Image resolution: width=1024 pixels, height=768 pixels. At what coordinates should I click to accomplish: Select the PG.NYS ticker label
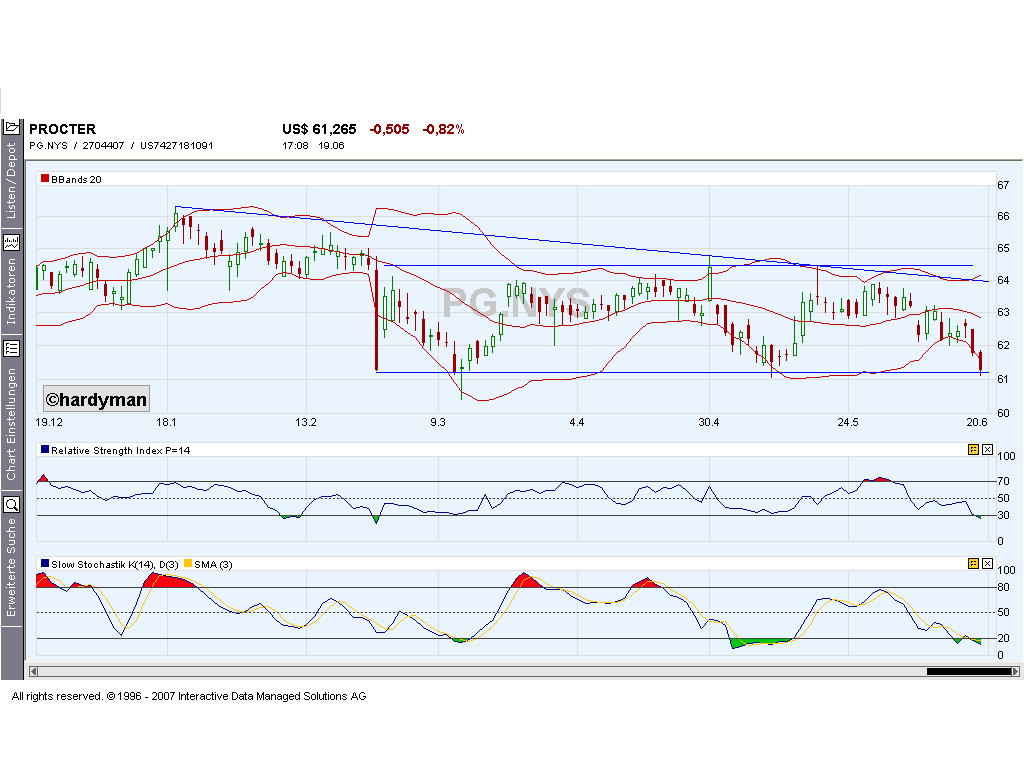click(49, 145)
